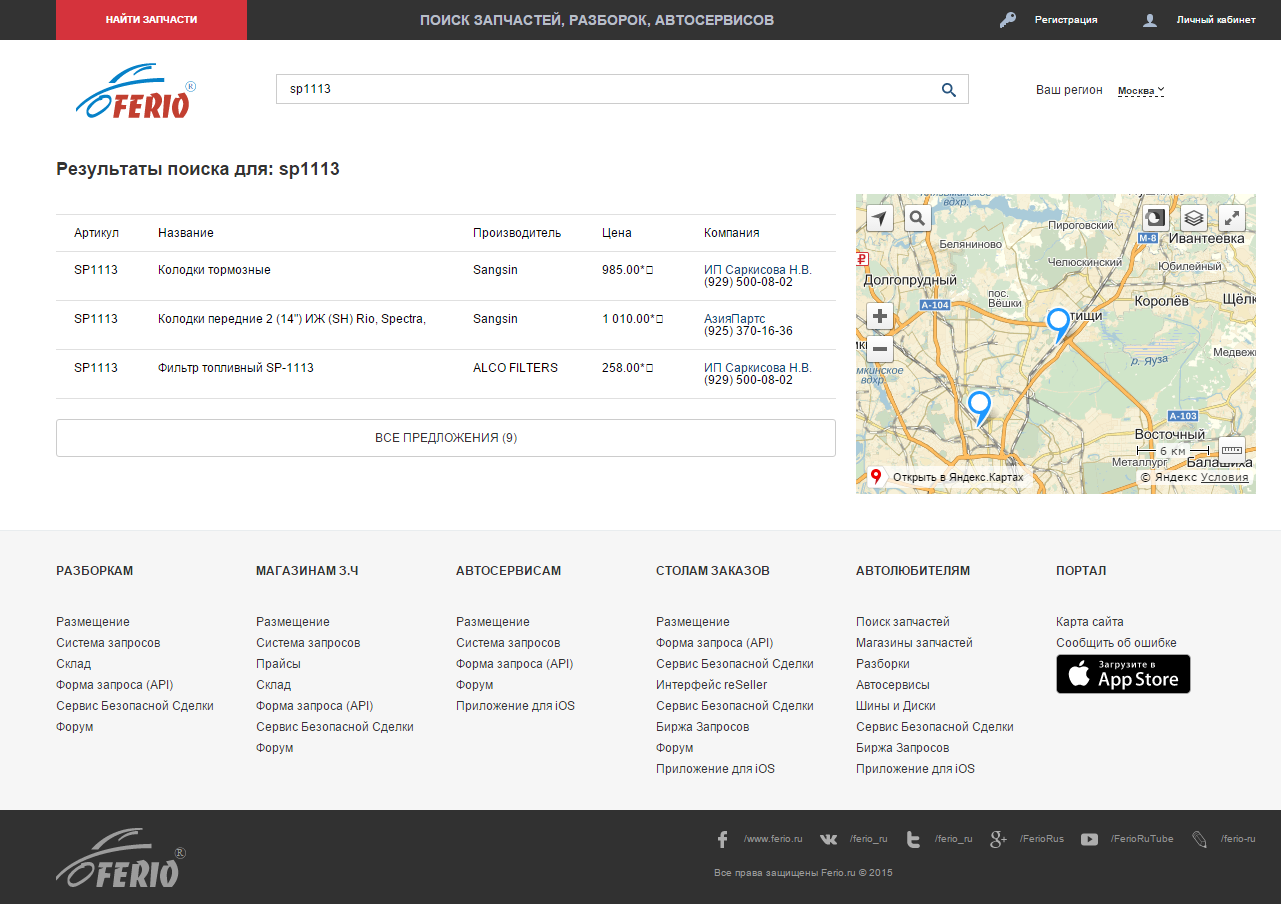Click the red Yandex pin icon on the map
This screenshot has width=1281, height=904.
click(x=876, y=477)
